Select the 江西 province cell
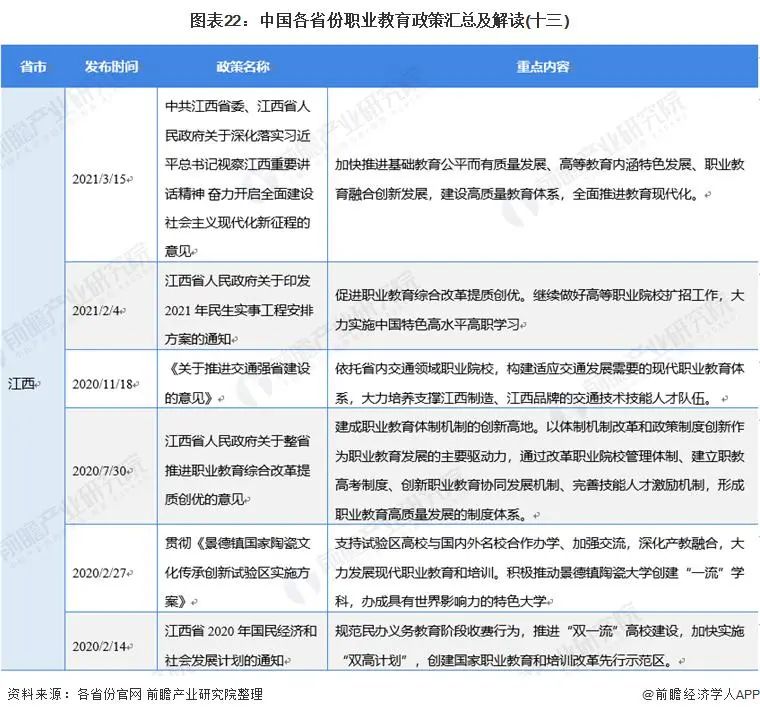Viewport: 760px width, 715px height. coord(27,382)
